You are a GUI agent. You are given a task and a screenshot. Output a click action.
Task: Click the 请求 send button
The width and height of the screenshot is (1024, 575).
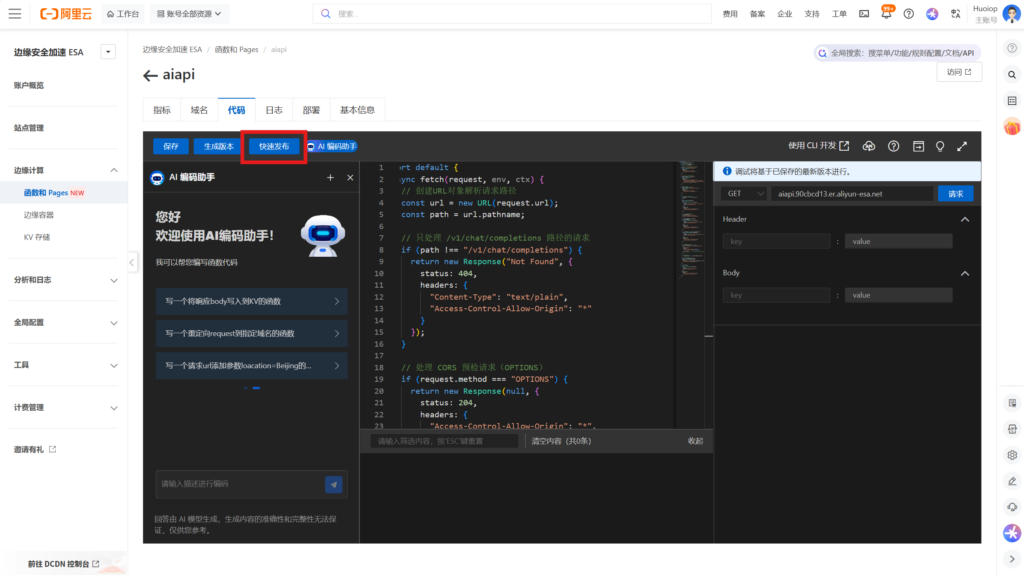(955, 193)
